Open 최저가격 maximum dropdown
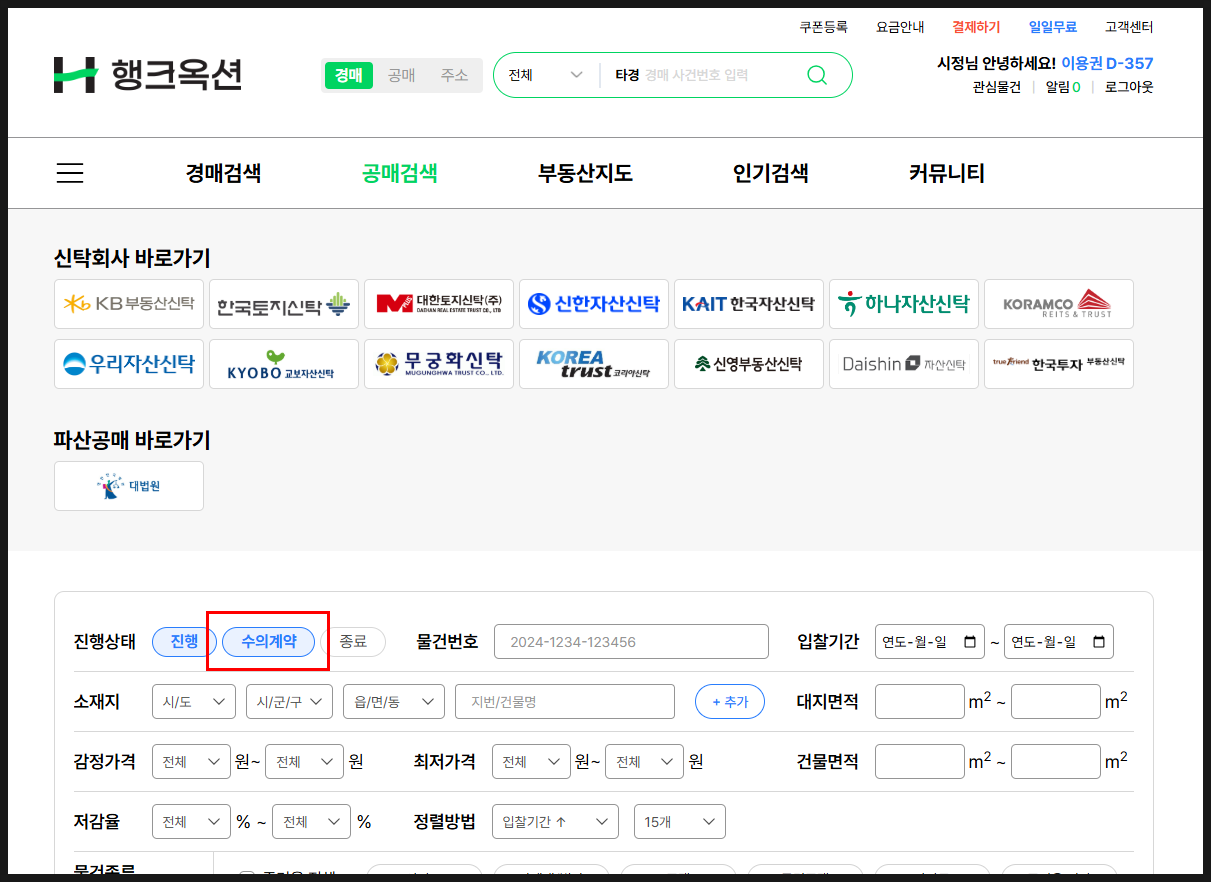 pos(644,762)
